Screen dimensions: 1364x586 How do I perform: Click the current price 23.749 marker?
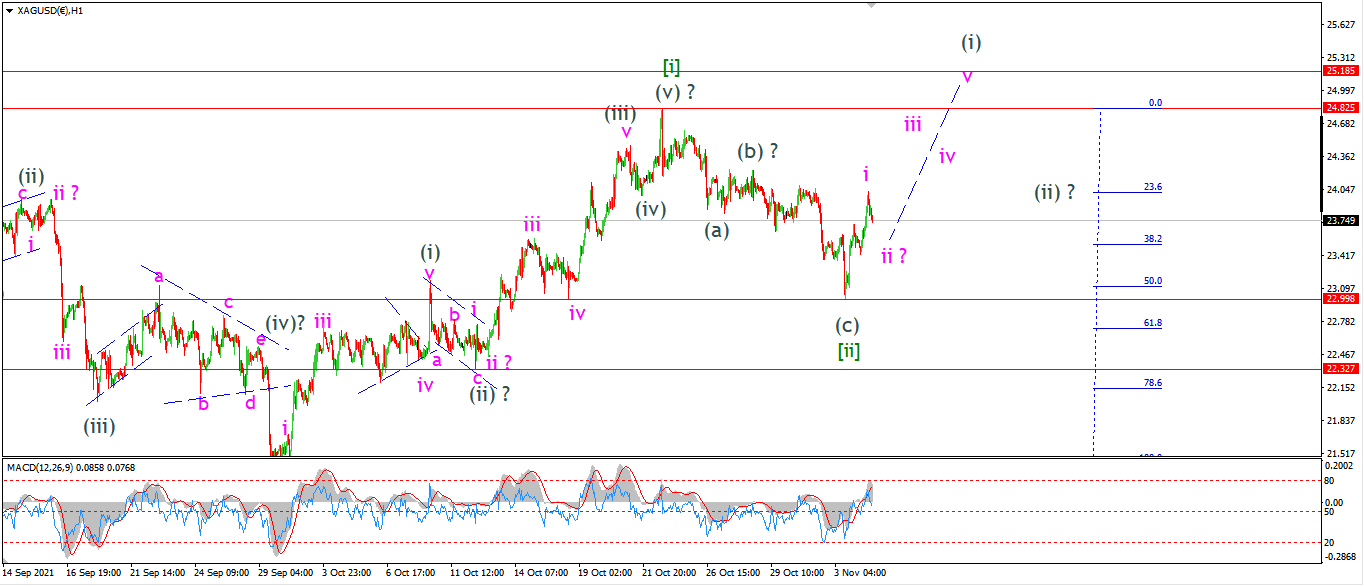coord(1340,220)
